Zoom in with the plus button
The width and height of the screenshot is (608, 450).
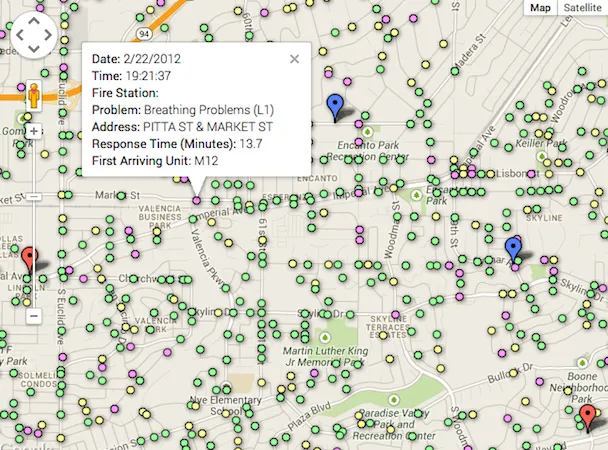(34, 131)
